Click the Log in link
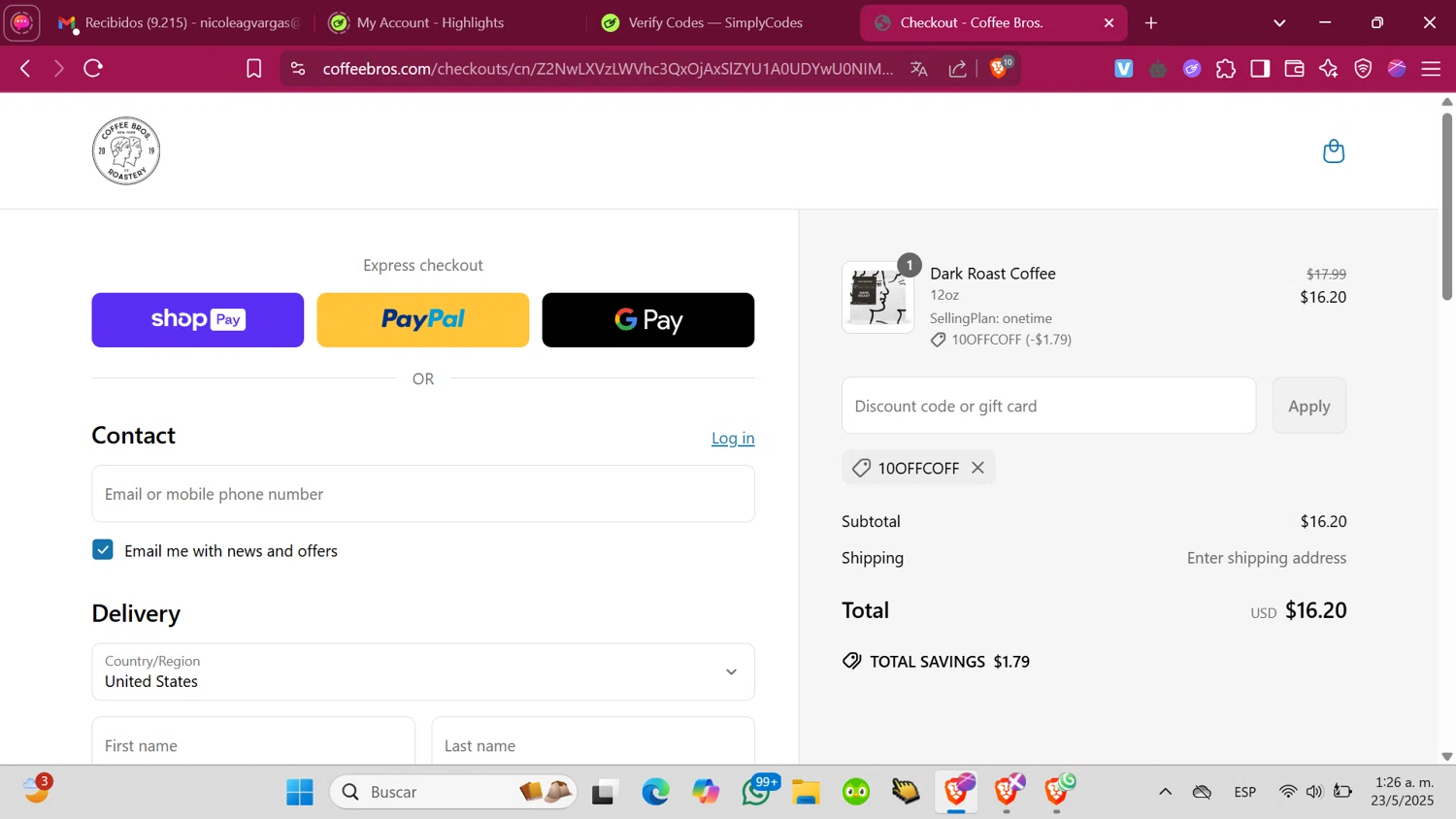This screenshot has height=819, width=1456. 733,438
